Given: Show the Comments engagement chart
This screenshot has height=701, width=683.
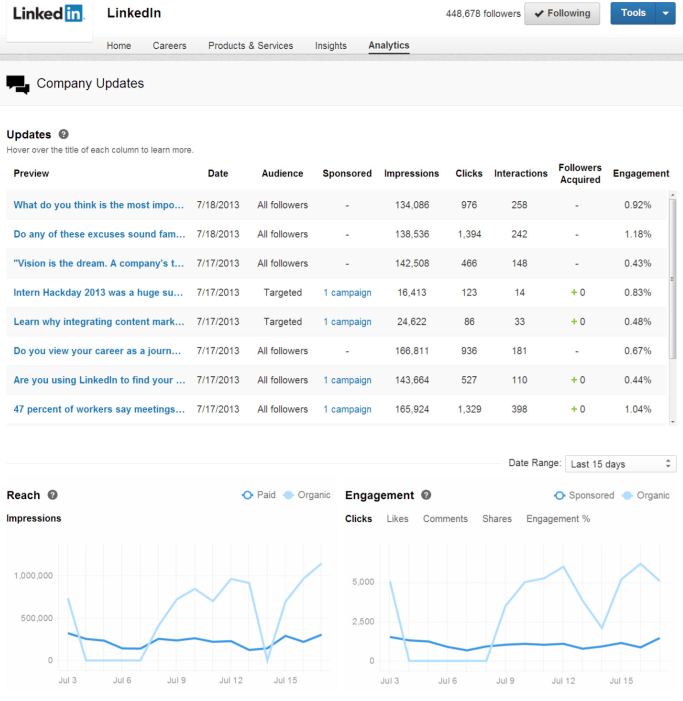Looking at the screenshot, I should click(445, 519).
